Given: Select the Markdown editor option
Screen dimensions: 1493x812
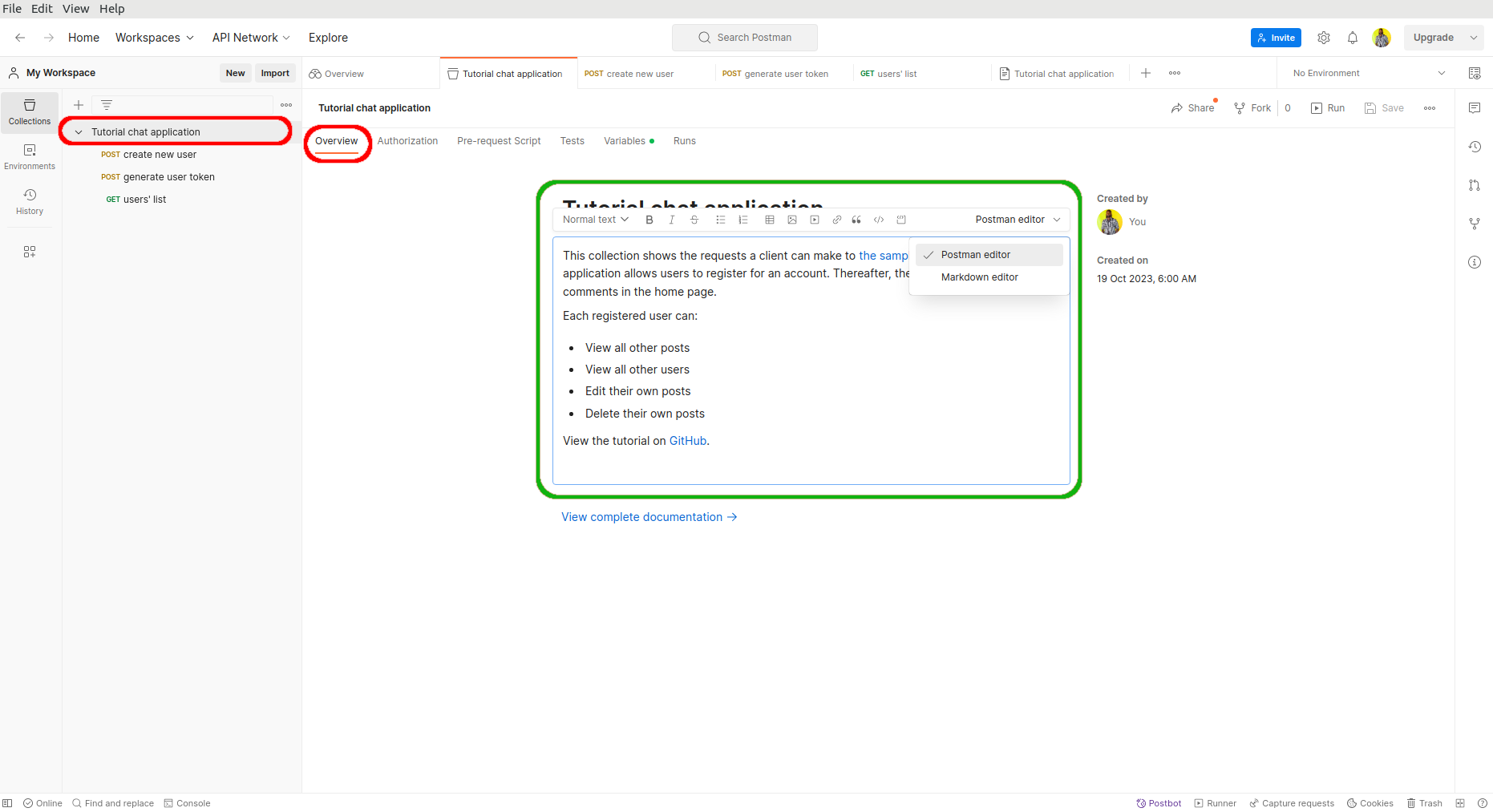Looking at the screenshot, I should click(989, 277).
